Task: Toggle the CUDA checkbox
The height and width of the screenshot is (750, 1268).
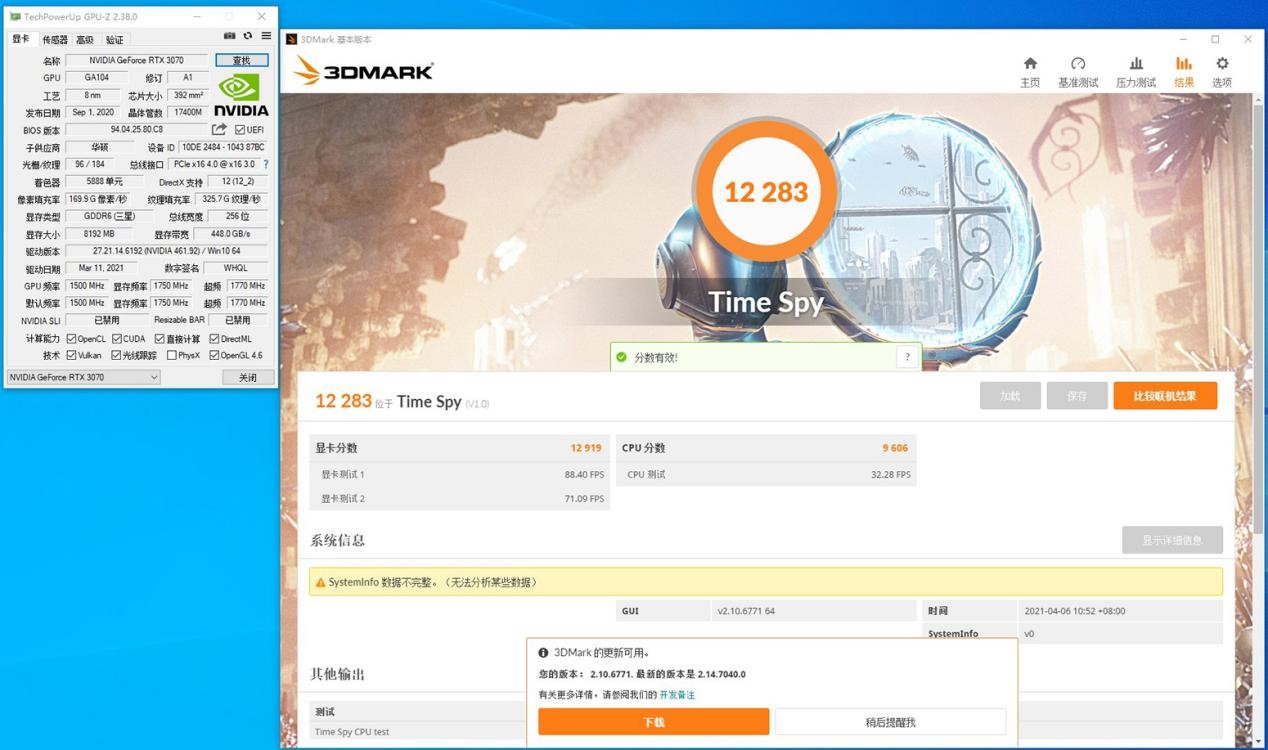Action: [117, 339]
